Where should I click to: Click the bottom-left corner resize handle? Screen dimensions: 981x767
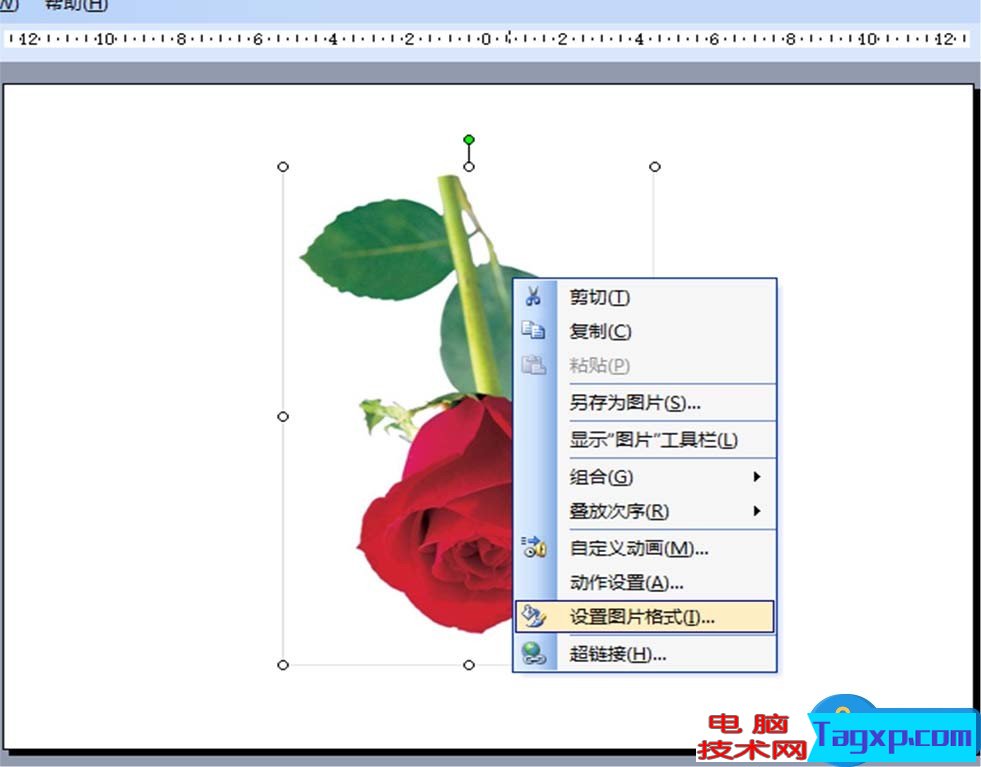(283, 665)
